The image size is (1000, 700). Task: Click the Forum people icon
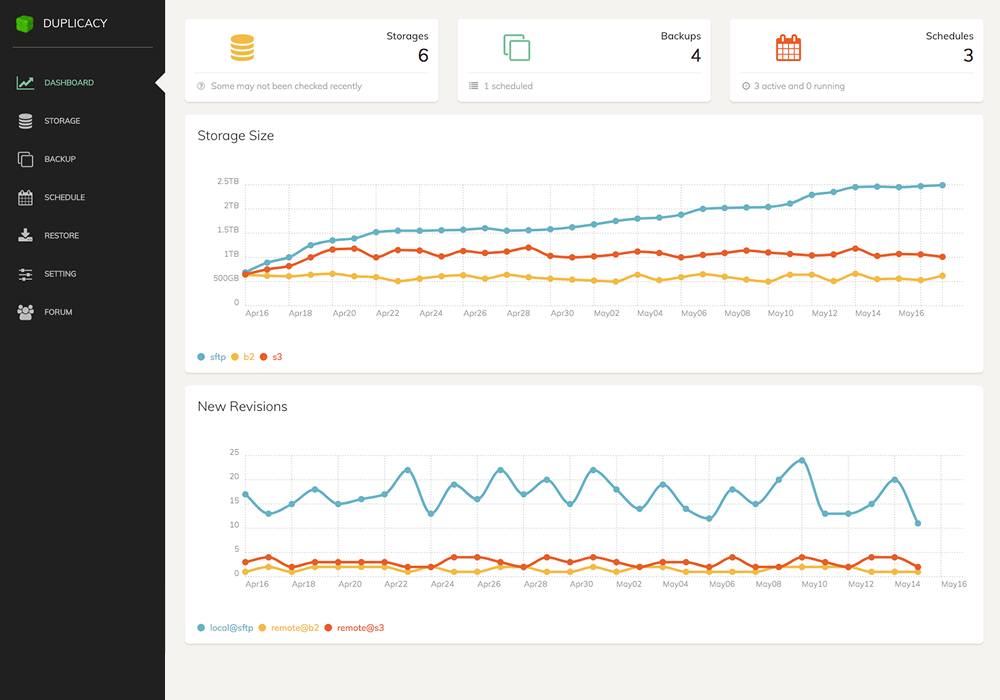coord(26,312)
